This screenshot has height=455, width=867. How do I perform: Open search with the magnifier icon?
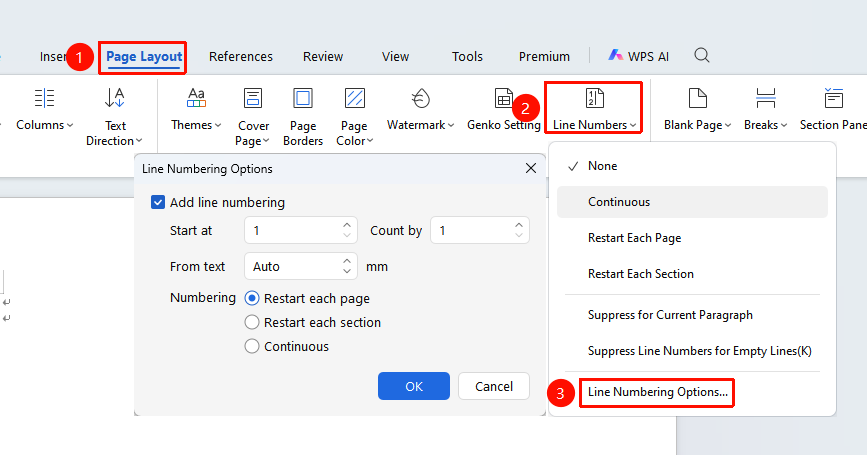pos(702,55)
